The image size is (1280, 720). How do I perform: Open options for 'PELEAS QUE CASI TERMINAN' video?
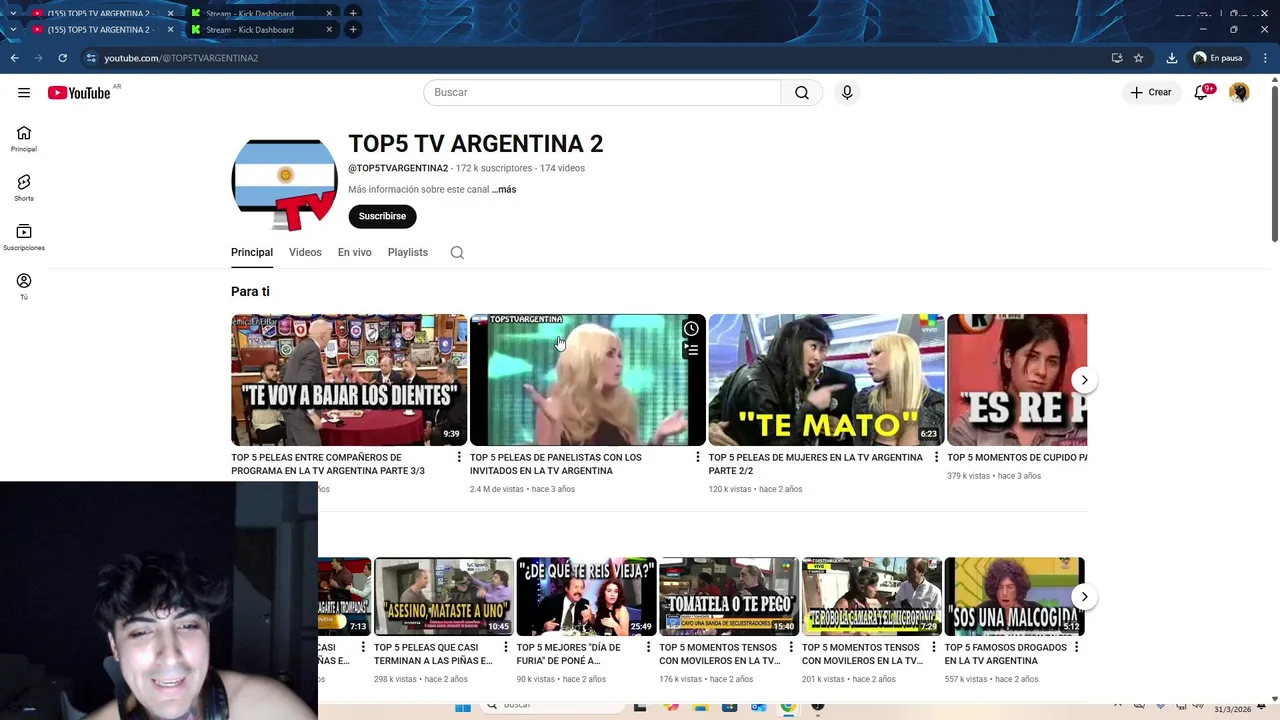(505, 647)
